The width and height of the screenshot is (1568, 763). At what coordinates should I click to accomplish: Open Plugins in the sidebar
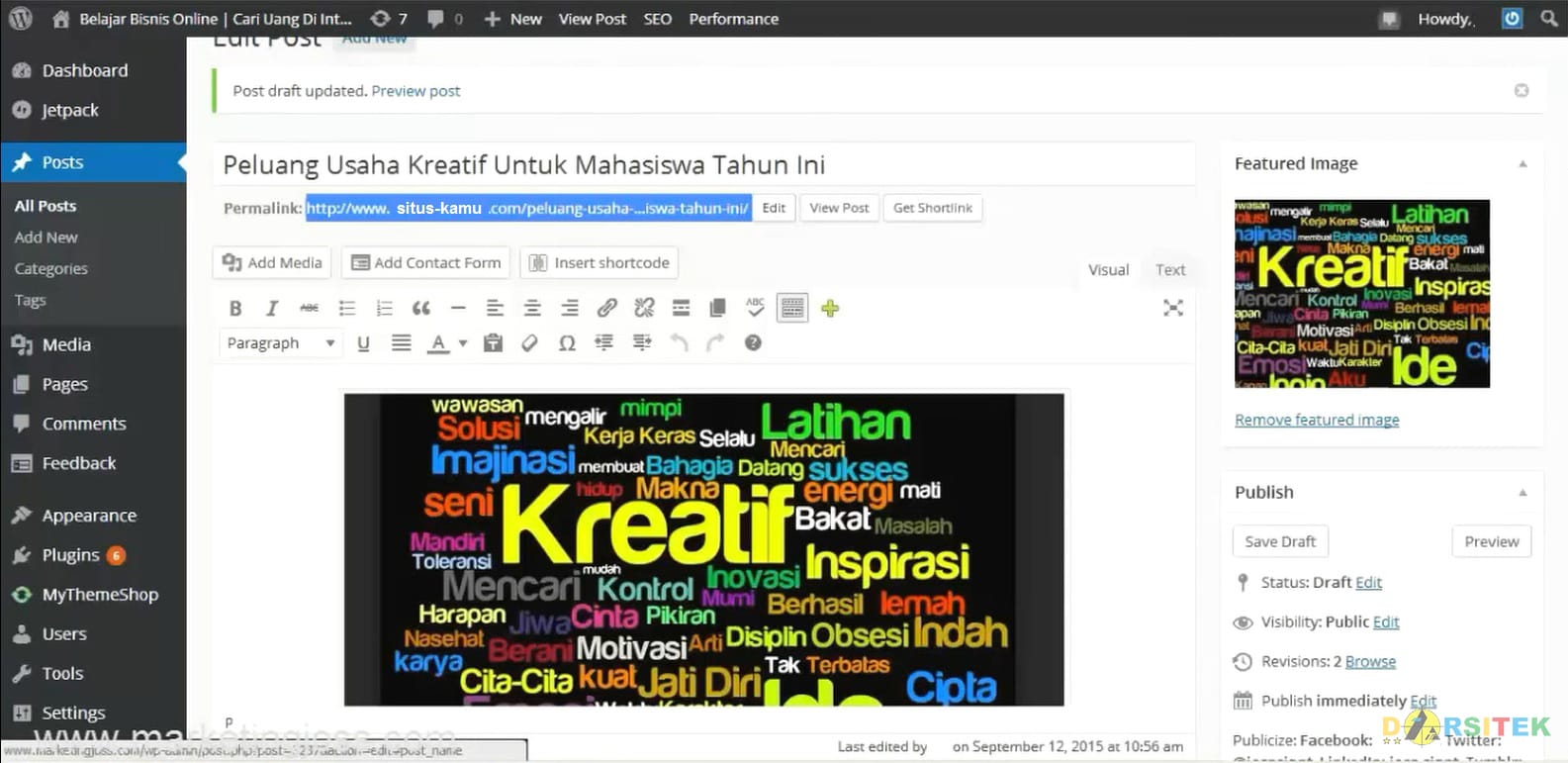[93, 555]
